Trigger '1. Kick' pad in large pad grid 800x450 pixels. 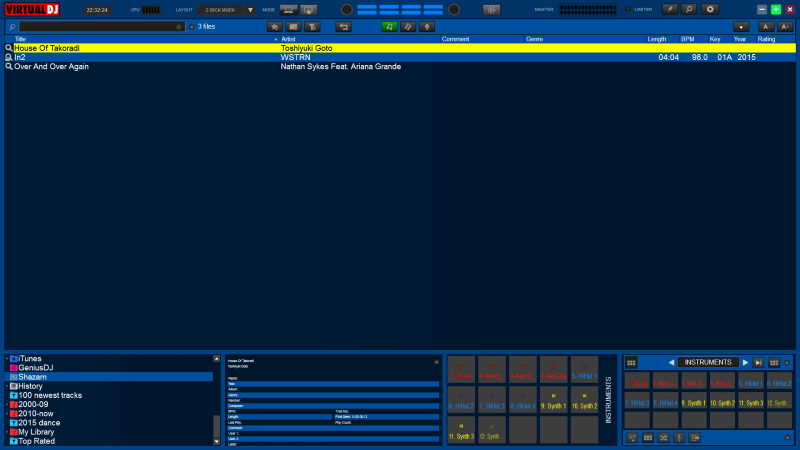coord(461,370)
